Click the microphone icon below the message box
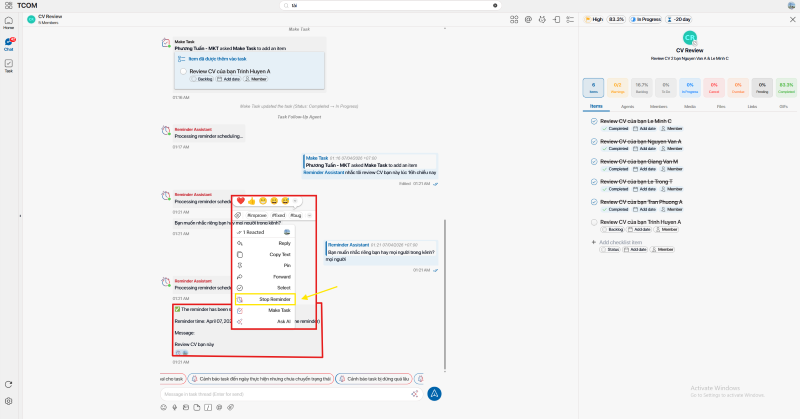Viewport: 800px width, 419px height. (x=174, y=407)
